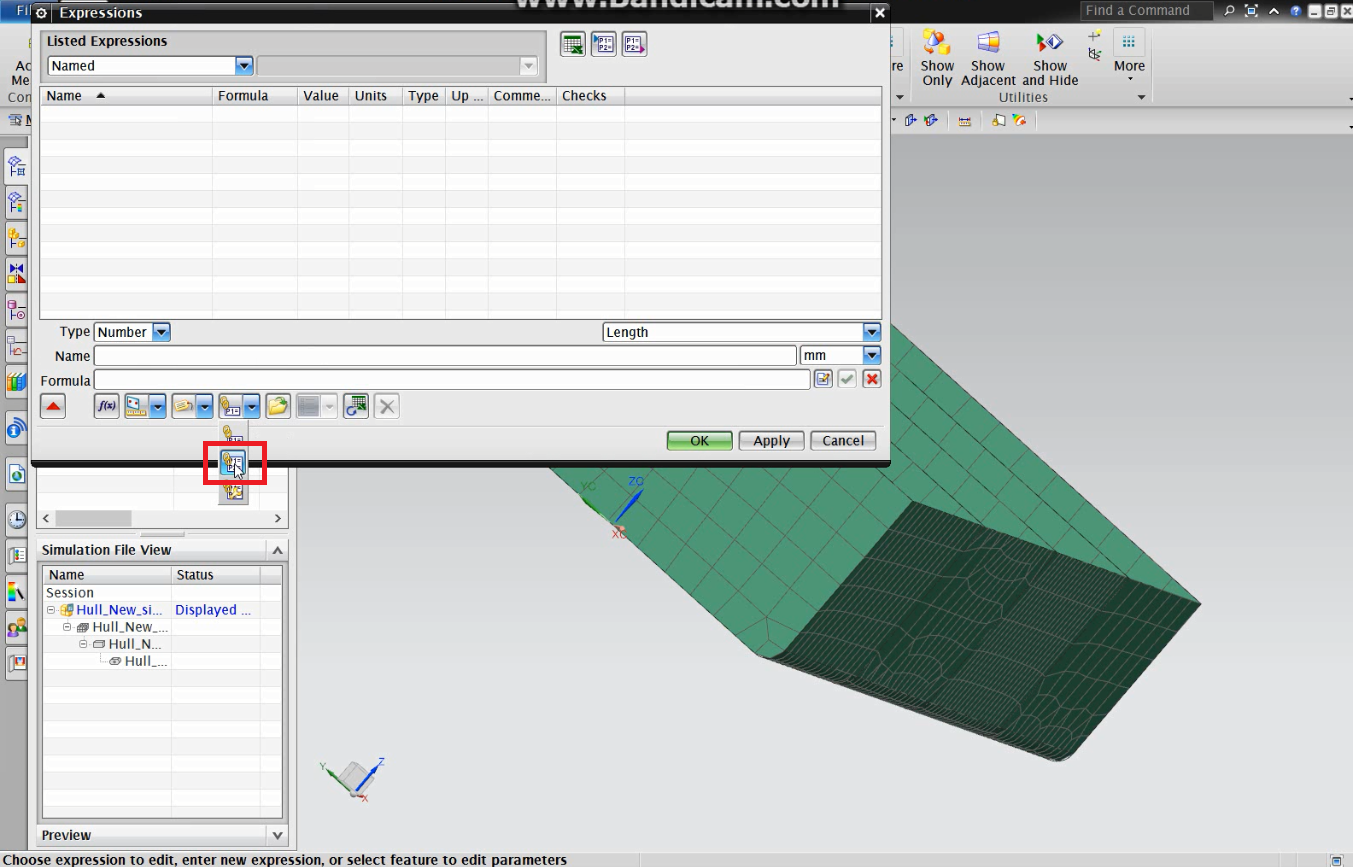The height and width of the screenshot is (867, 1353).
Task: Click the Functions f(x) button
Action: [107, 406]
